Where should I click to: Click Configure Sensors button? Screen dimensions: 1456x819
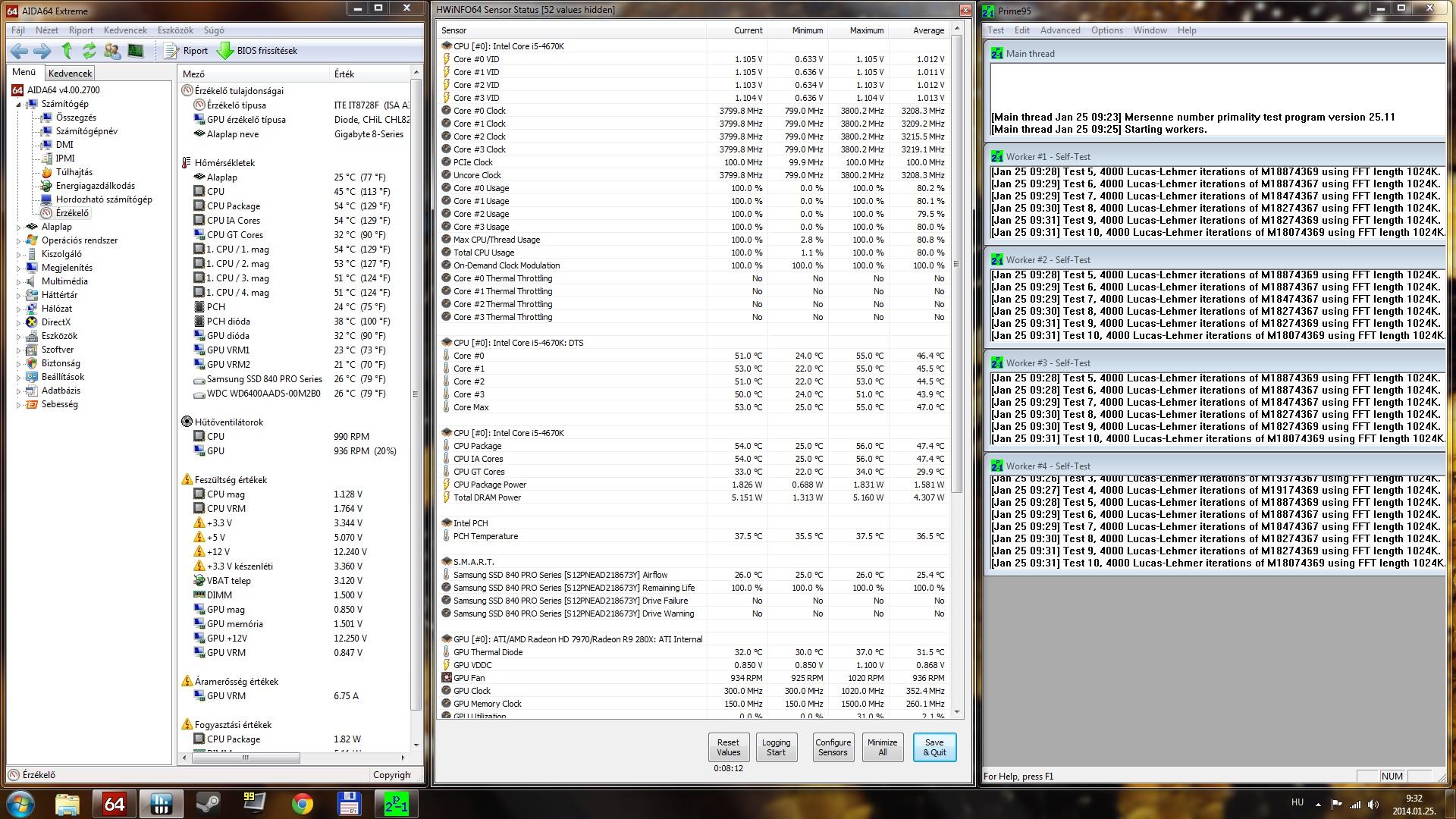[x=833, y=748]
